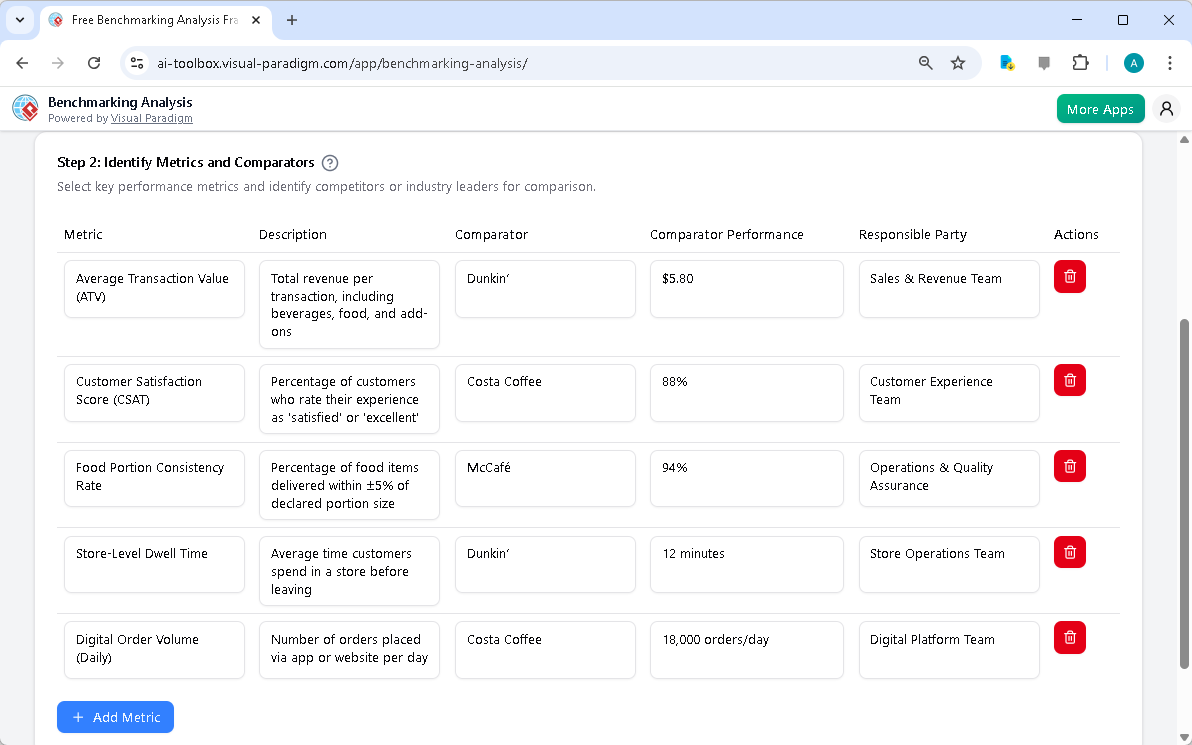
Task: Open the Chrome menu with three dots
Action: pos(1170,62)
